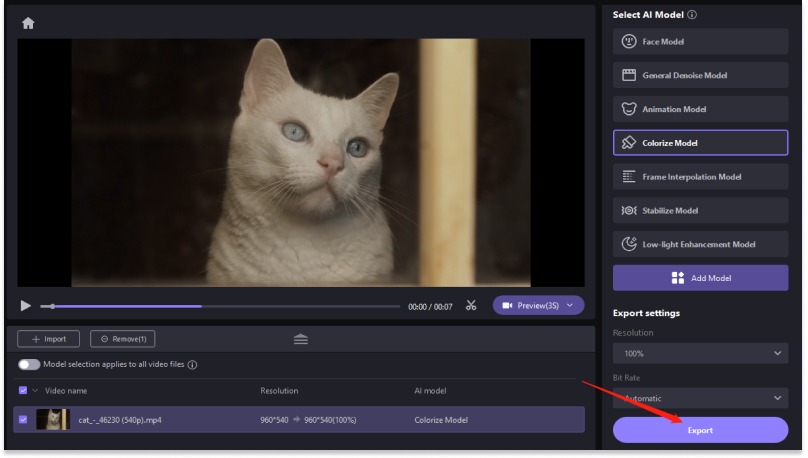Select the Face Model option
Image resolution: width=808 pixels, height=458 pixels.
(700, 42)
